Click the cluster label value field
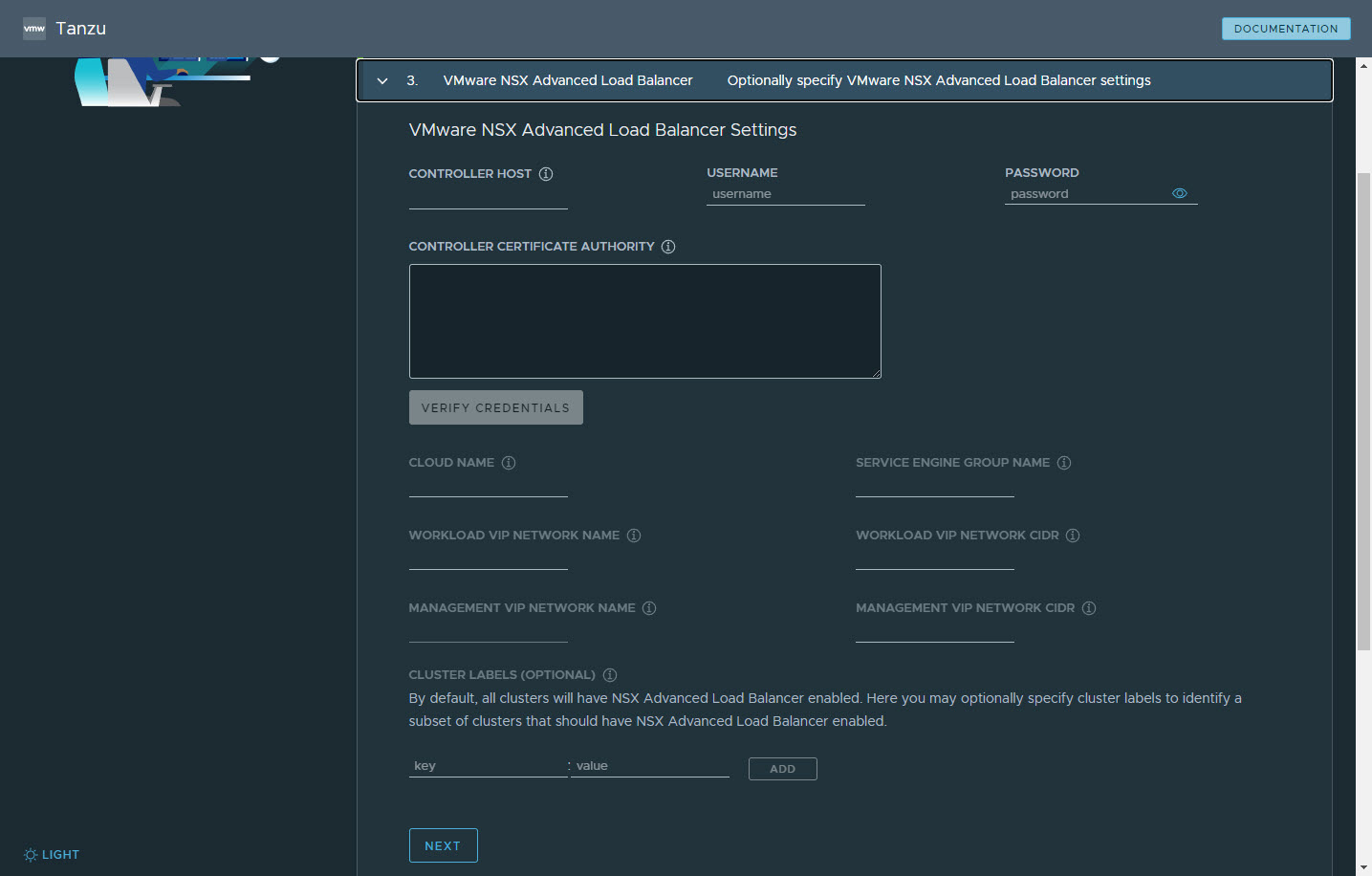 [x=650, y=766]
